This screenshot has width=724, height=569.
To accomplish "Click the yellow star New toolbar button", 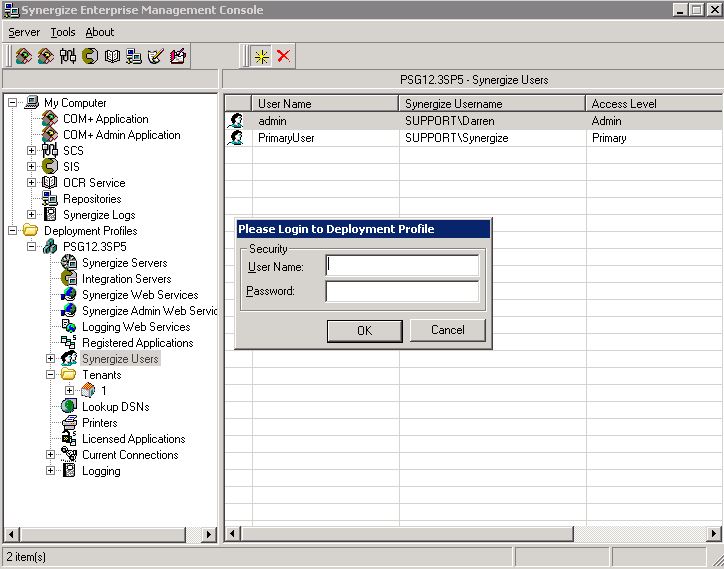I will pos(261,56).
